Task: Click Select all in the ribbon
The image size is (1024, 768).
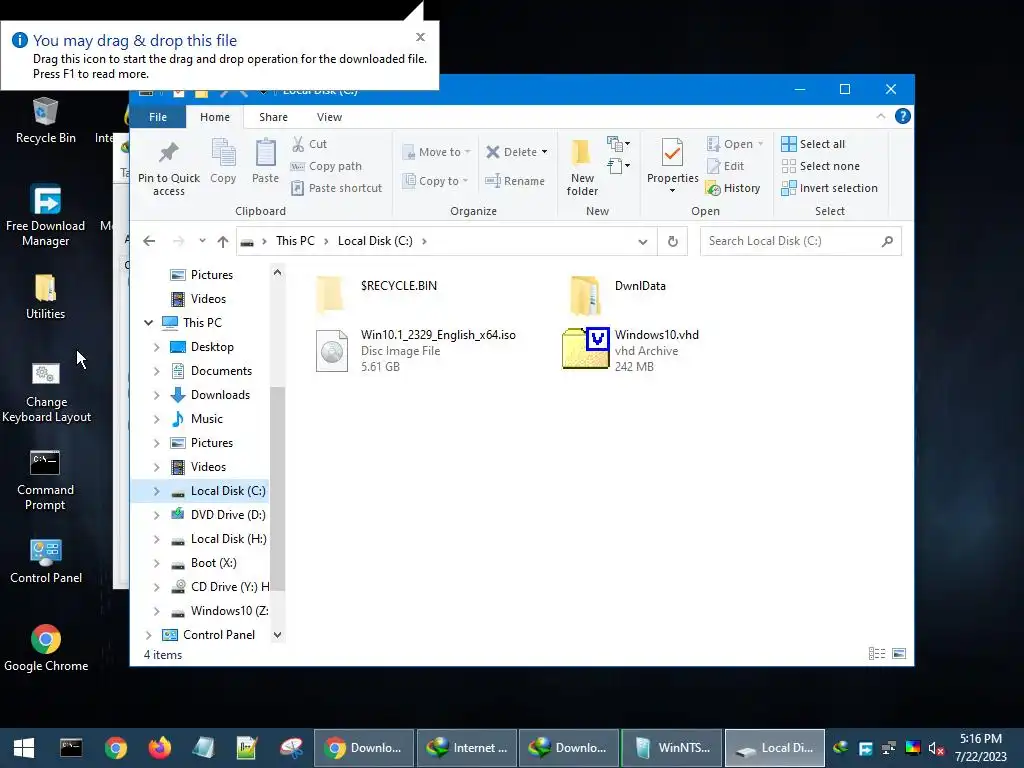Action: (x=813, y=144)
